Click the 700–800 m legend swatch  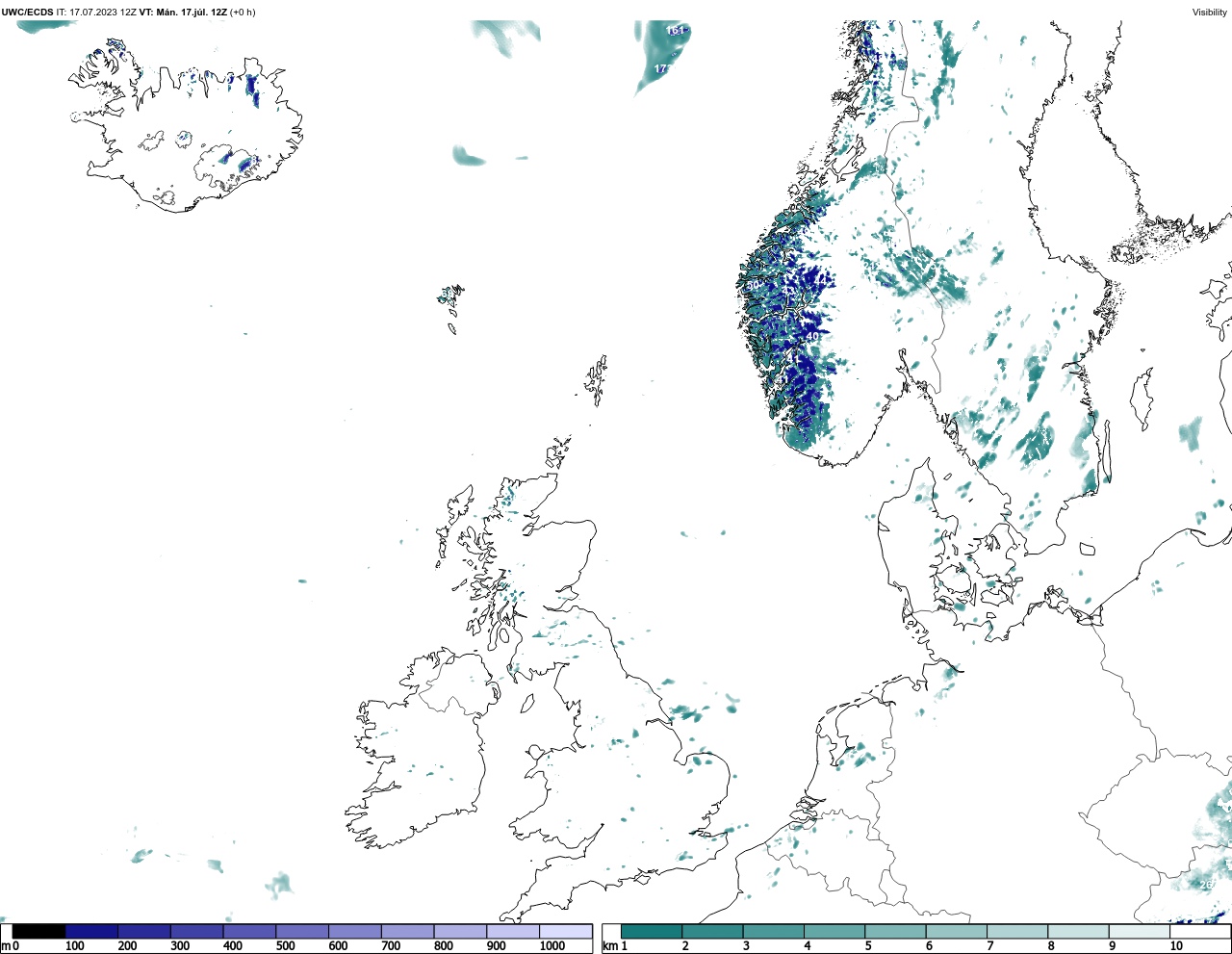click(x=408, y=931)
